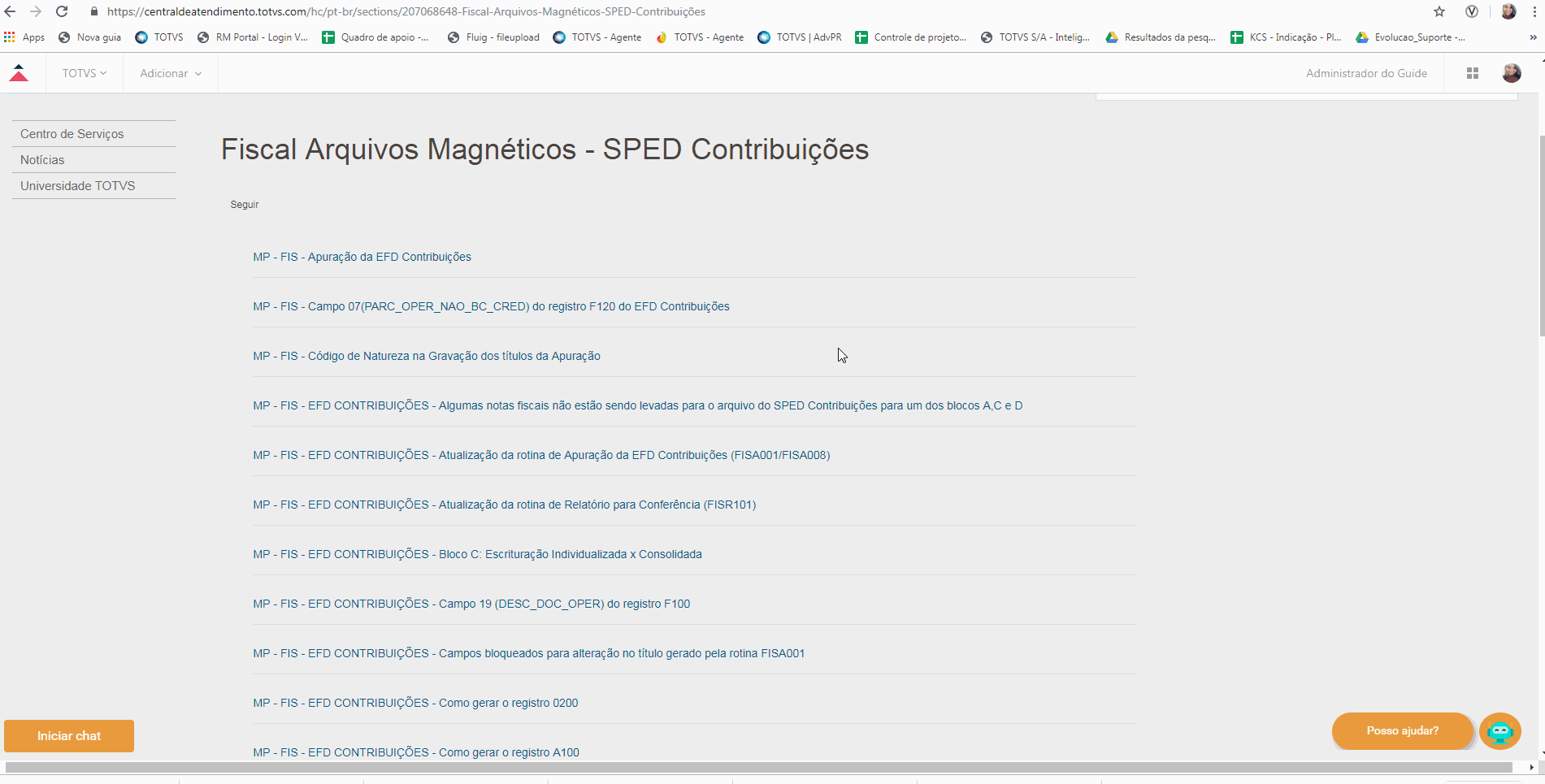Click the horizontal scrollbar at page bottom
This screenshot has width=1545, height=784.
click(758, 767)
